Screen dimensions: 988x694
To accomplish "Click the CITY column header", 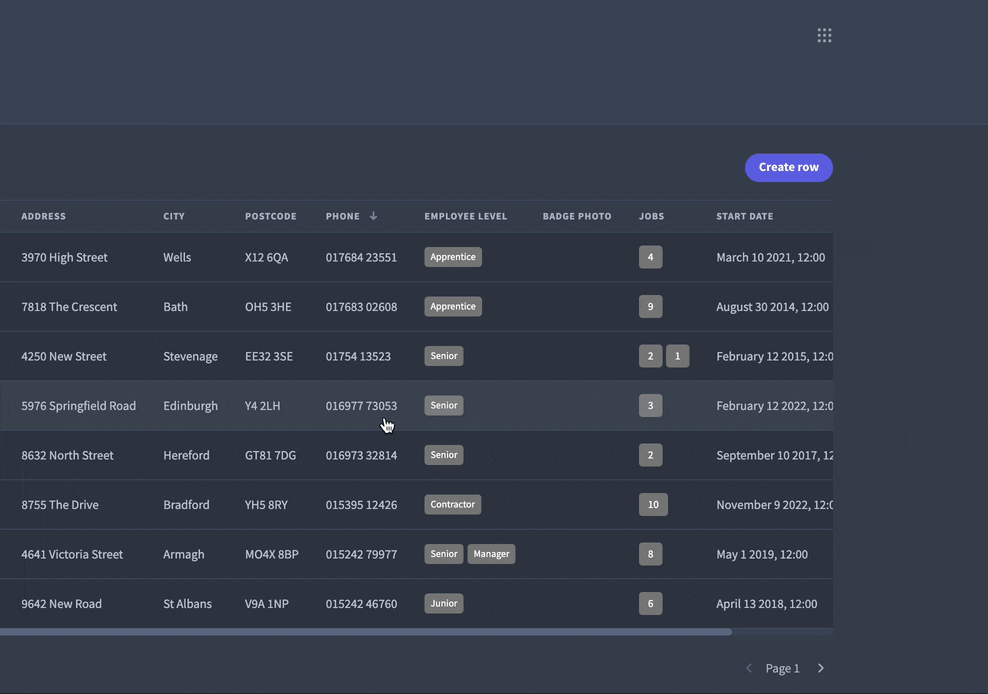I will point(174,216).
